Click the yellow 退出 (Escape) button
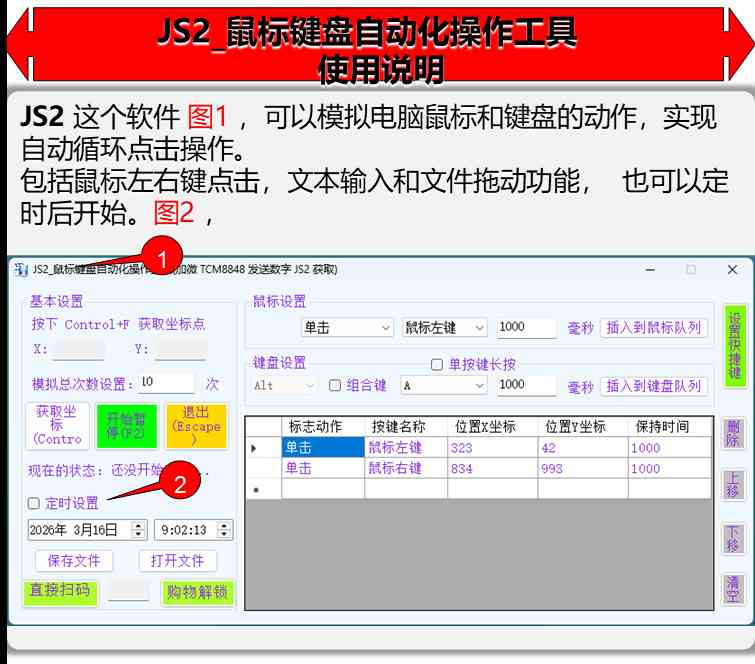The image size is (755, 664). coord(196,426)
